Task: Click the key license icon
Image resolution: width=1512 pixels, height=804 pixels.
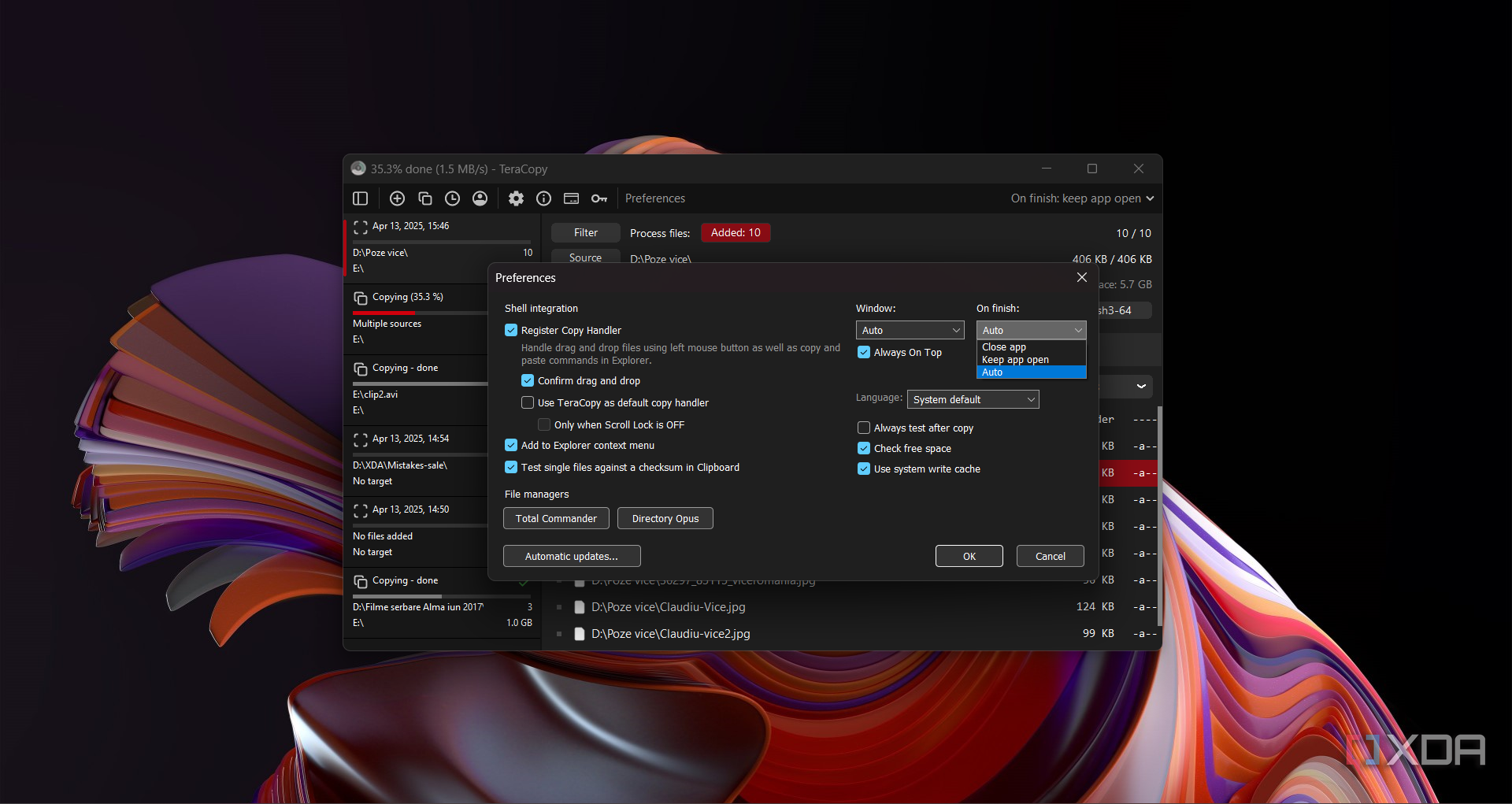Action: 599,198
